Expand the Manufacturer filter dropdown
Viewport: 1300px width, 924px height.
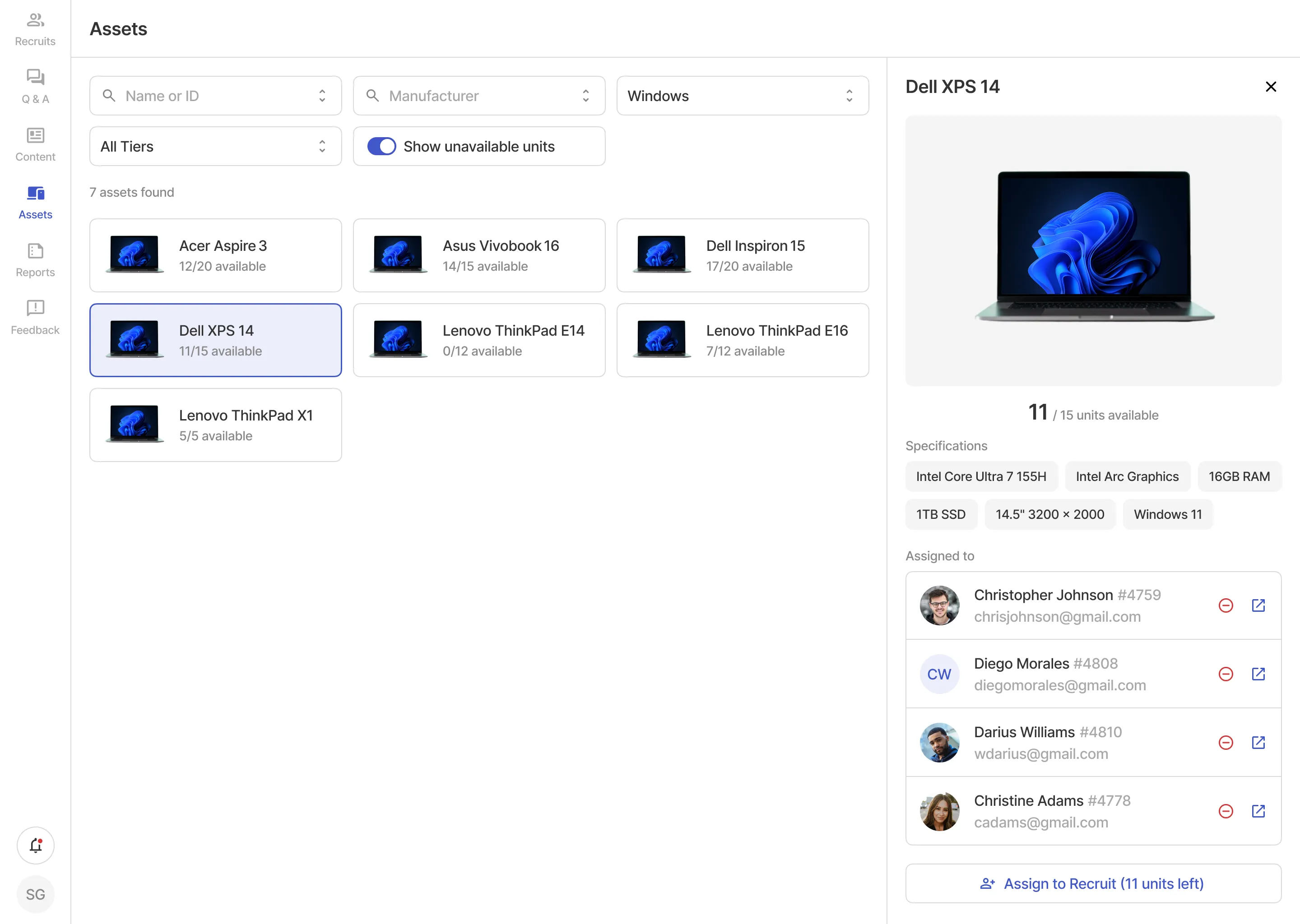click(x=478, y=96)
